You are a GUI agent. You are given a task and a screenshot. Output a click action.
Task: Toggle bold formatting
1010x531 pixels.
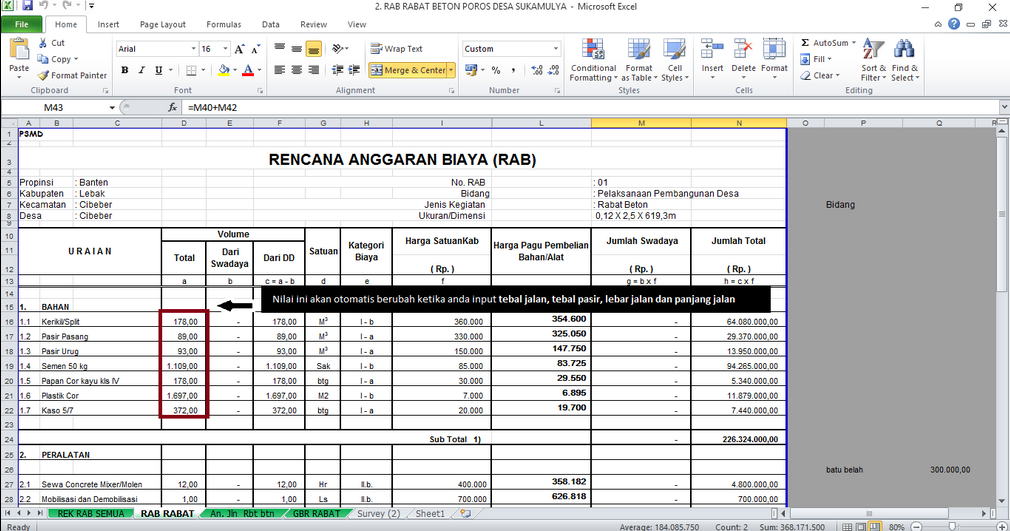tap(125, 70)
